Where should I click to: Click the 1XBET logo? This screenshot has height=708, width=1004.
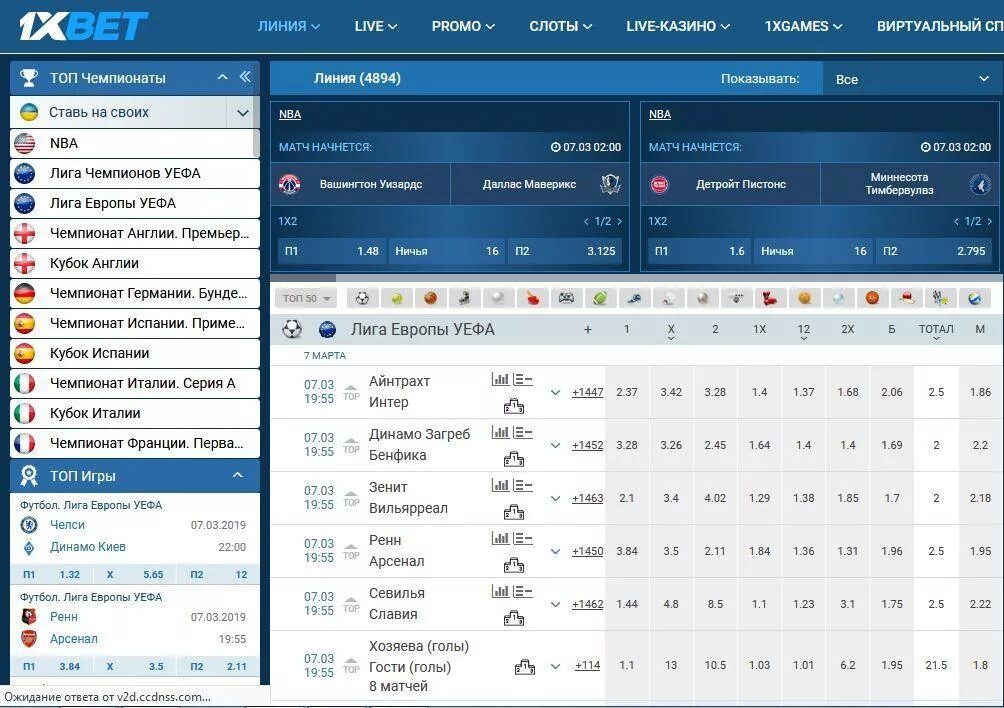tap(83, 26)
